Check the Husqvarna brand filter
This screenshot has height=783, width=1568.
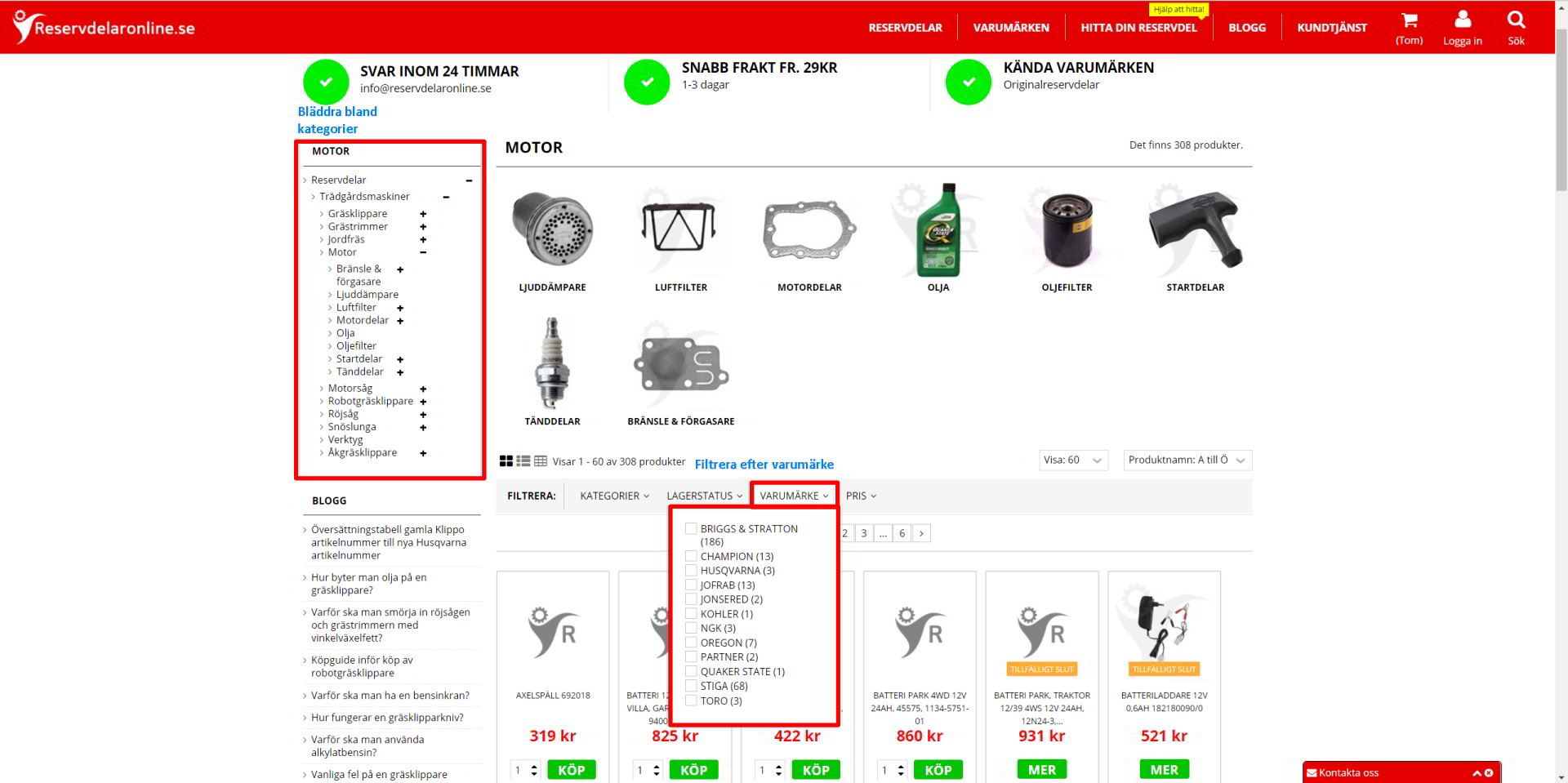pos(691,570)
